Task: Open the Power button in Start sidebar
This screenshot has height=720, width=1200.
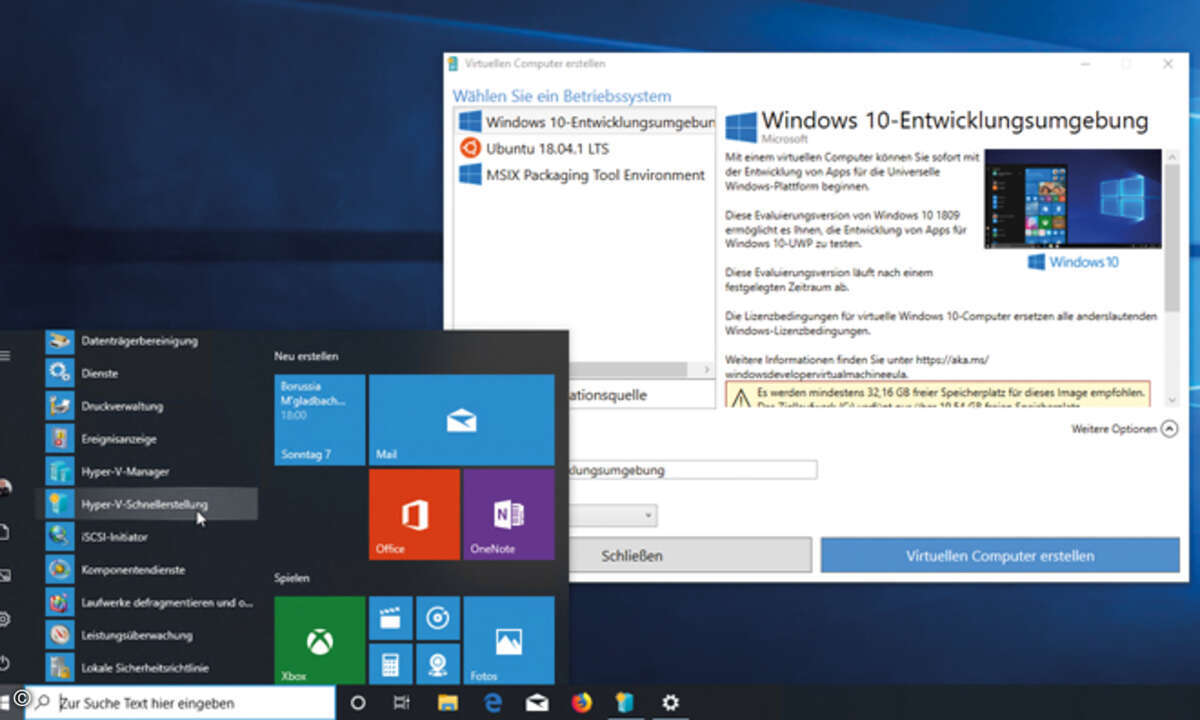Action: click(x=5, y=663)
